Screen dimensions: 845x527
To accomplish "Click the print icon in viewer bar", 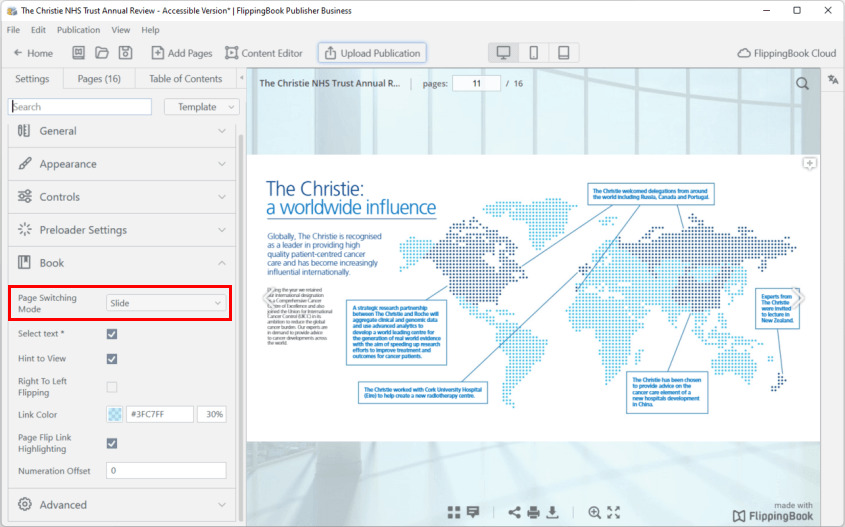I will click(x=534, y=512).
